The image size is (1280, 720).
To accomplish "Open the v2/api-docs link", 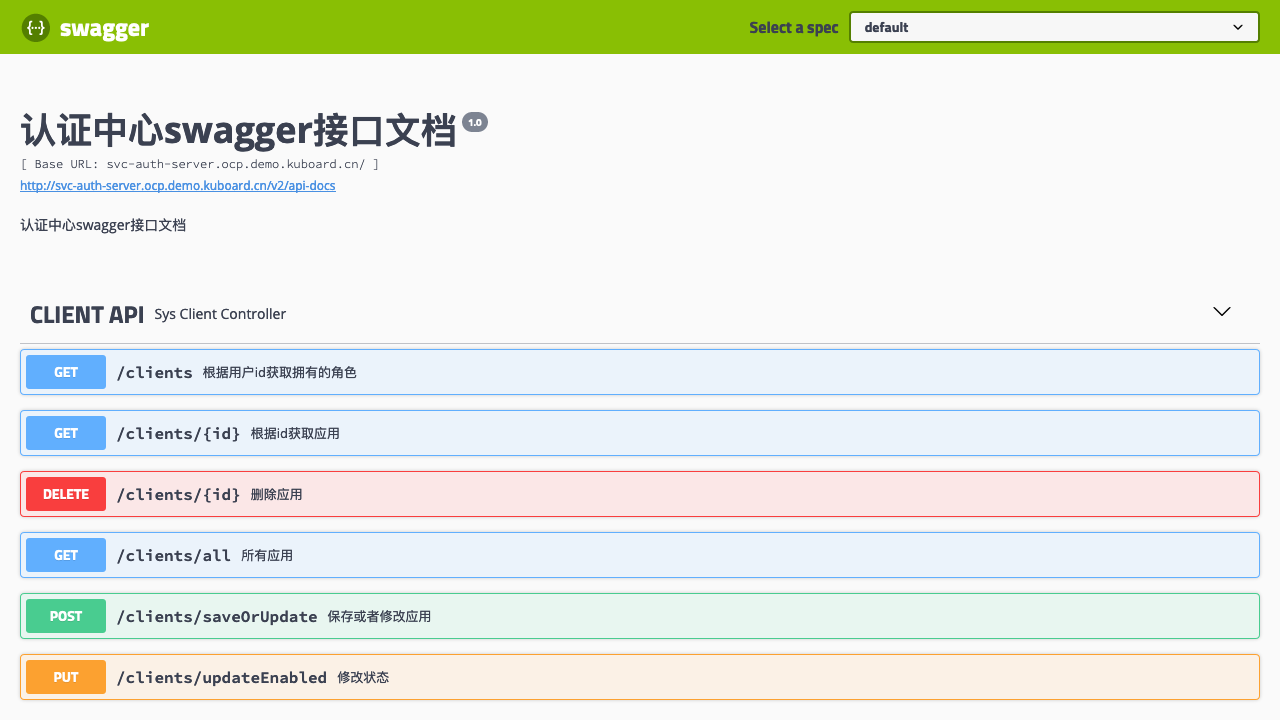I will (x=177, y=186).
